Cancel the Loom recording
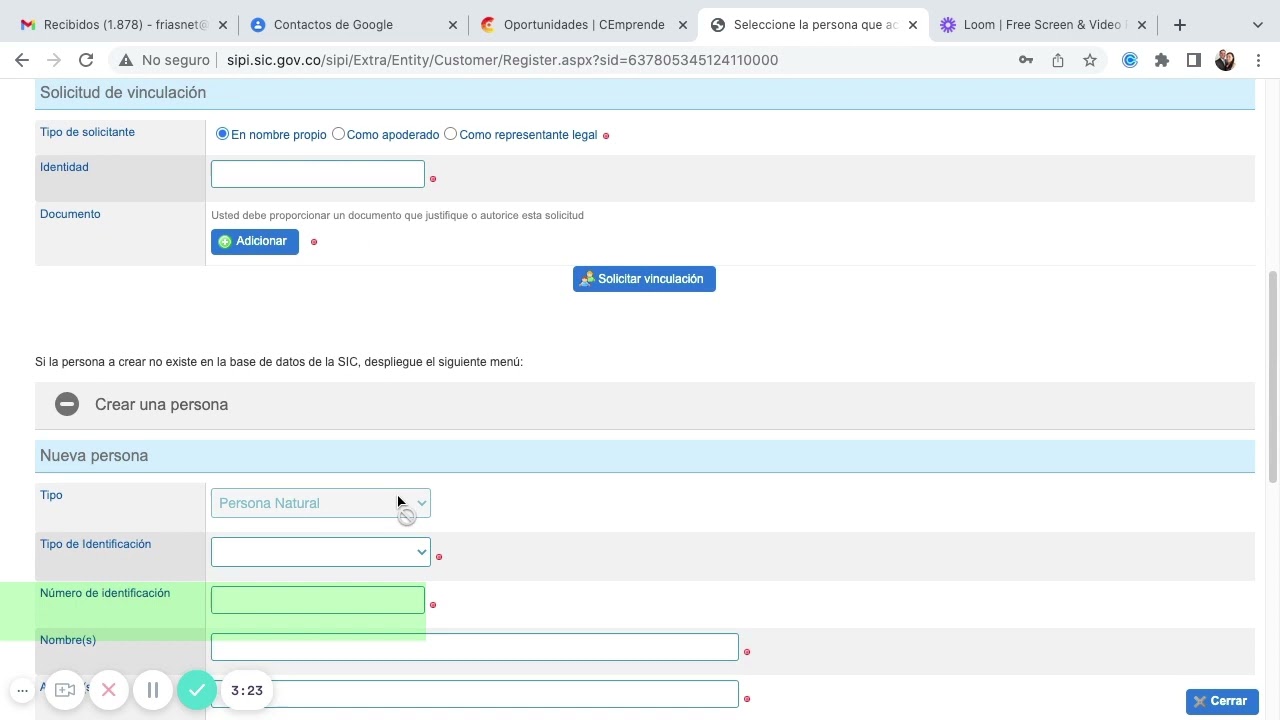1280x720 pixels. pyautogui.click(x=109, y=690)
